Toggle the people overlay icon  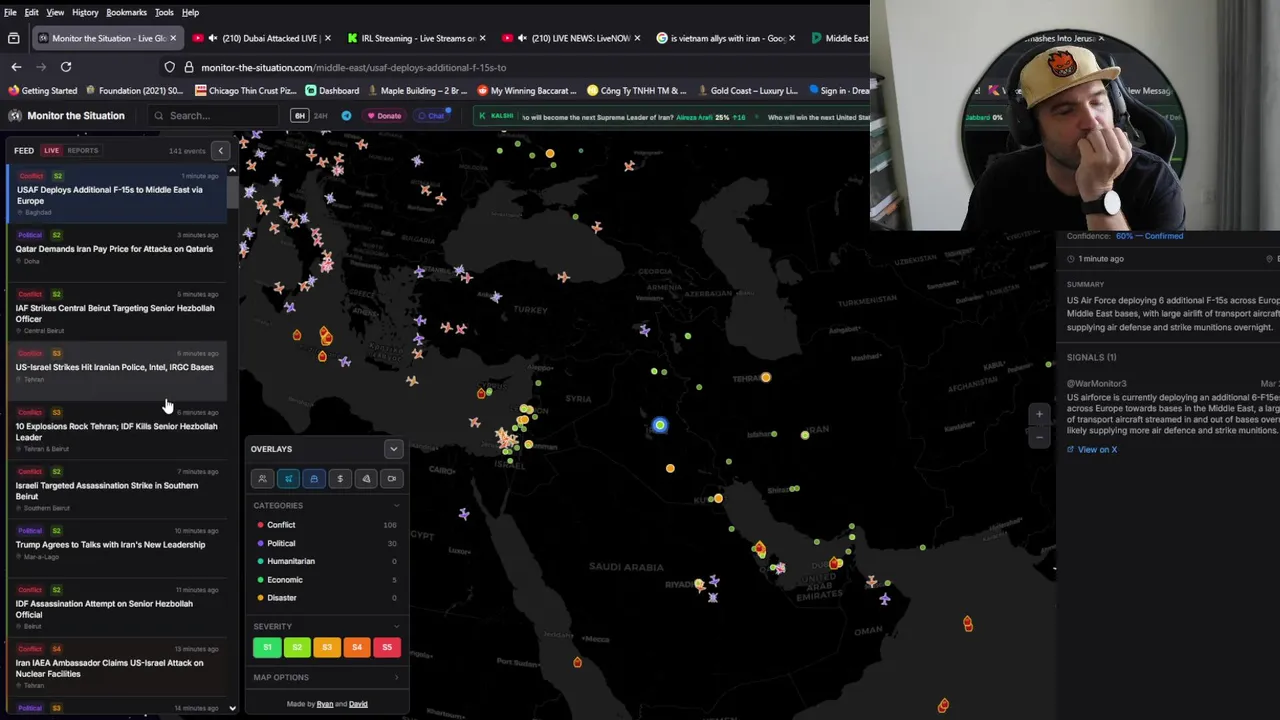(x=262, y=479)
